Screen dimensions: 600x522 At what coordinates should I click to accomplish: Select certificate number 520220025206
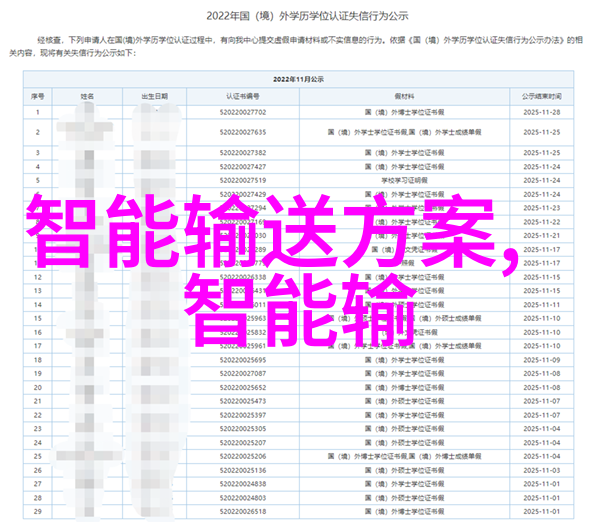click(x=243, y=456)
